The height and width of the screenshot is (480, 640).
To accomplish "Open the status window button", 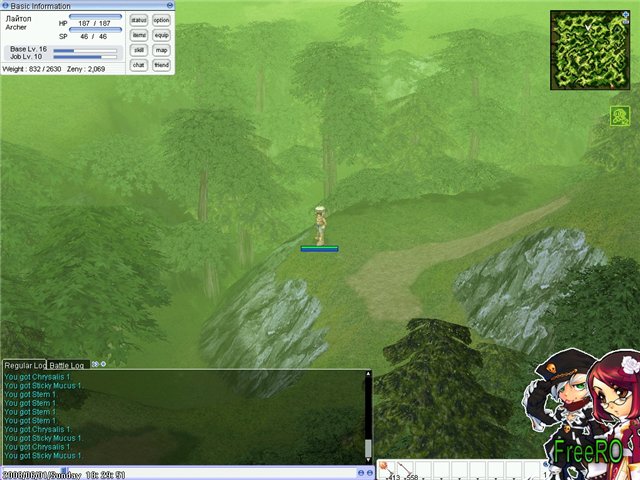I will point(139,20).
